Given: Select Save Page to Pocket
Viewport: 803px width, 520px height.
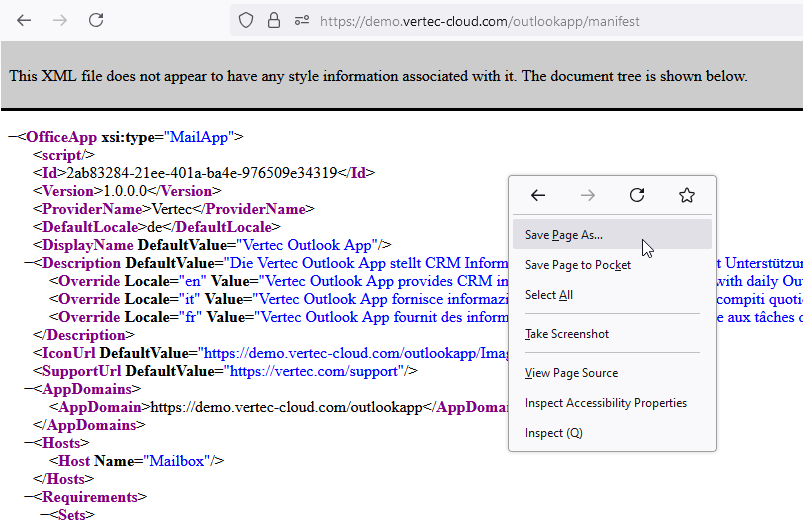Looking at the screenshot, I should (x=578, y=265).
